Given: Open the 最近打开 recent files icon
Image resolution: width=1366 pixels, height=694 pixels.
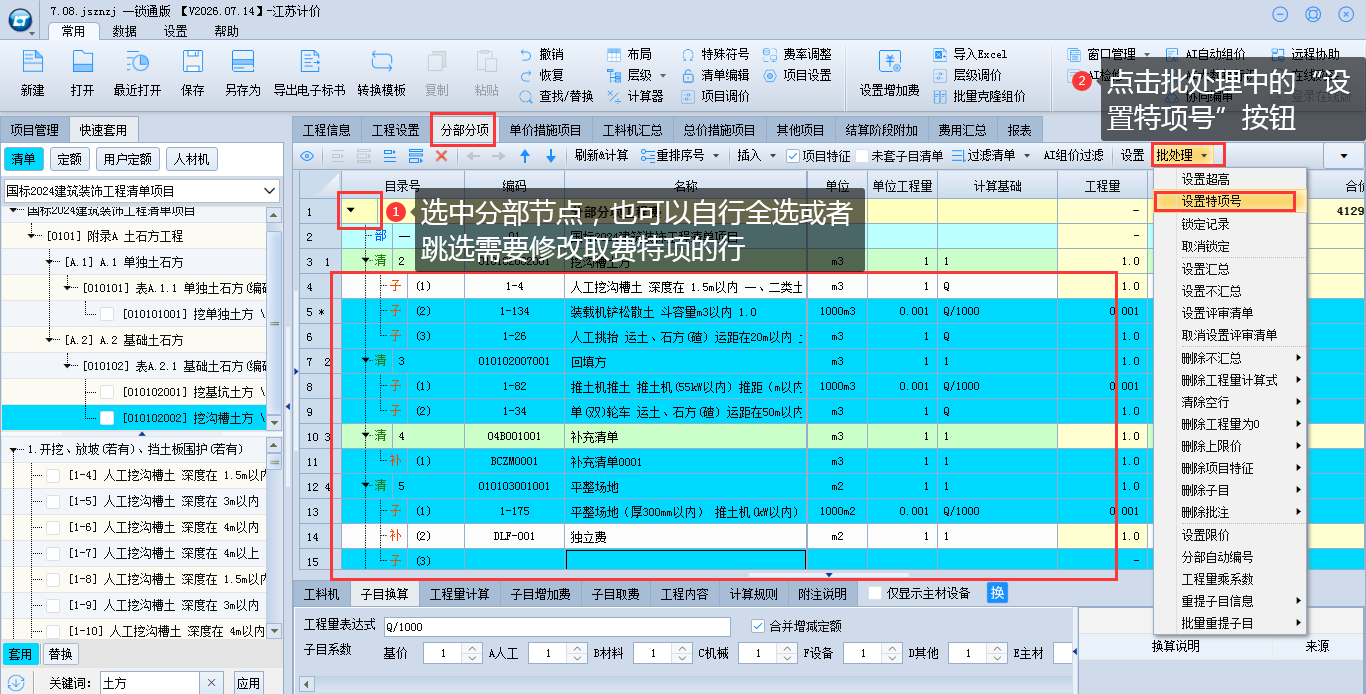Looking at the screenshot, I should point(137,62).
